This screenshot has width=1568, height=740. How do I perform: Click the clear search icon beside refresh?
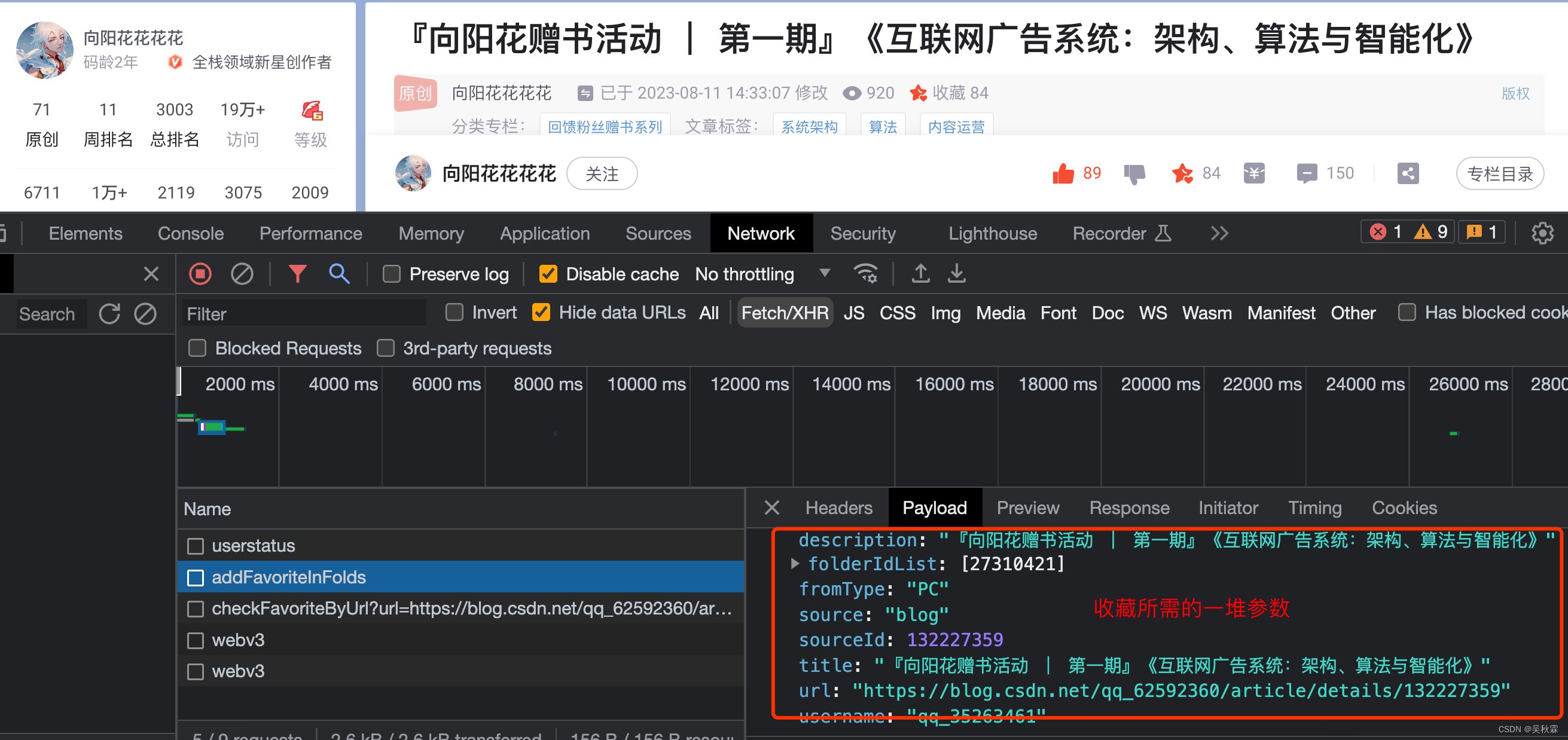click(x=145, y=314)
